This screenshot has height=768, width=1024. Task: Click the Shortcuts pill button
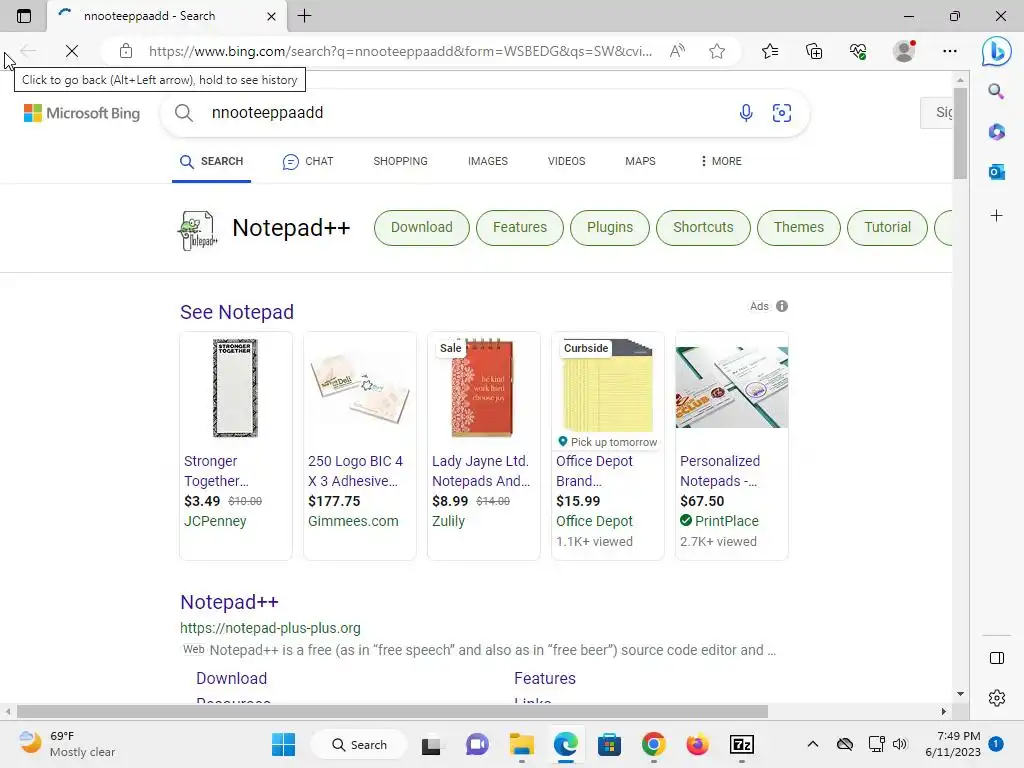pos(703,227)
